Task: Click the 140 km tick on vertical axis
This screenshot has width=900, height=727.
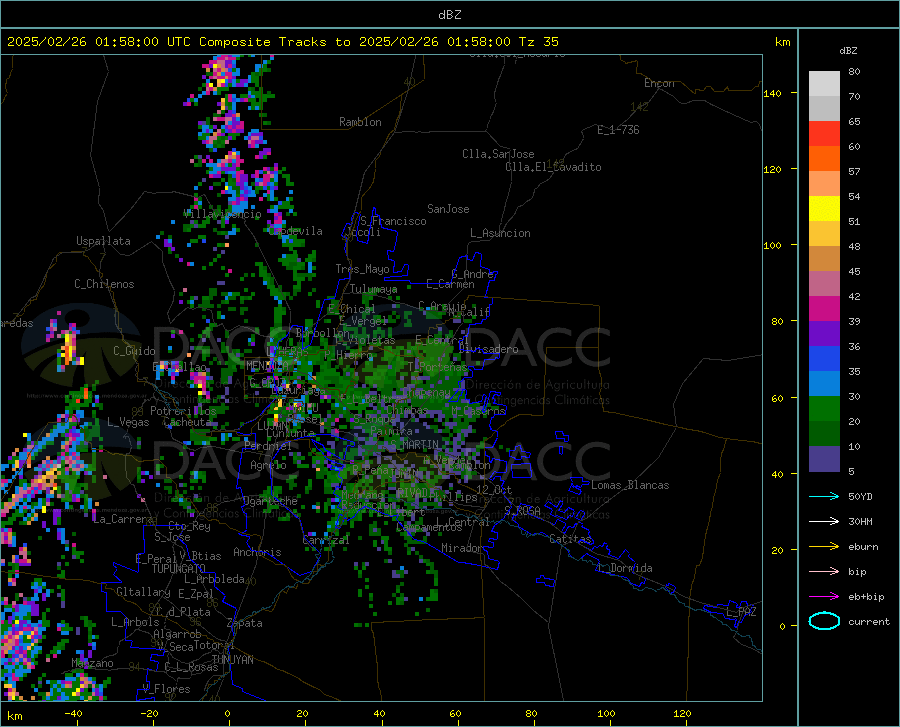Action: pyautogui.click(x=773, y=93)
